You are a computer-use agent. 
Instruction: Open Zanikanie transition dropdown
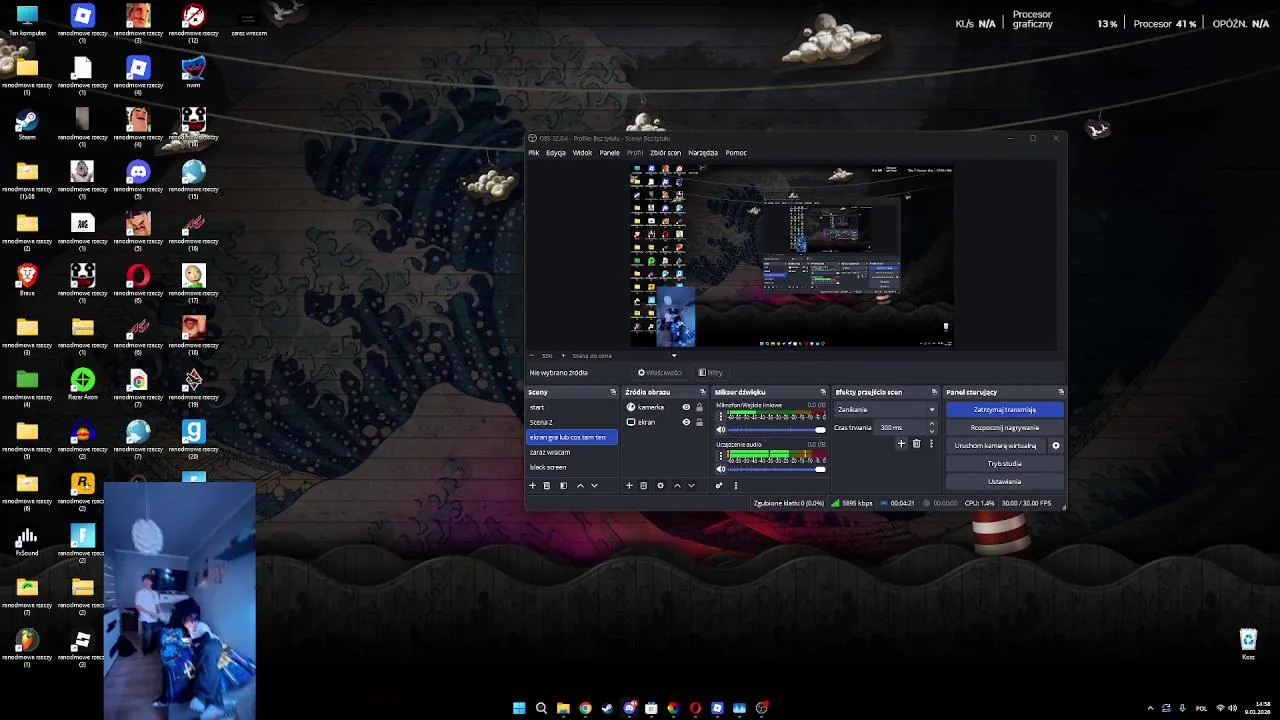coord(886,409)
